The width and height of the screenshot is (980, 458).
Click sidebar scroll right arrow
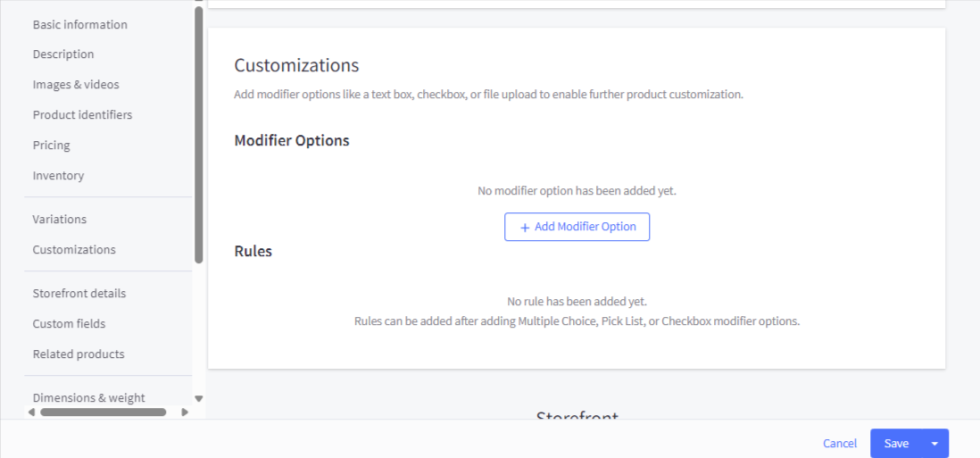click(184, 412)
